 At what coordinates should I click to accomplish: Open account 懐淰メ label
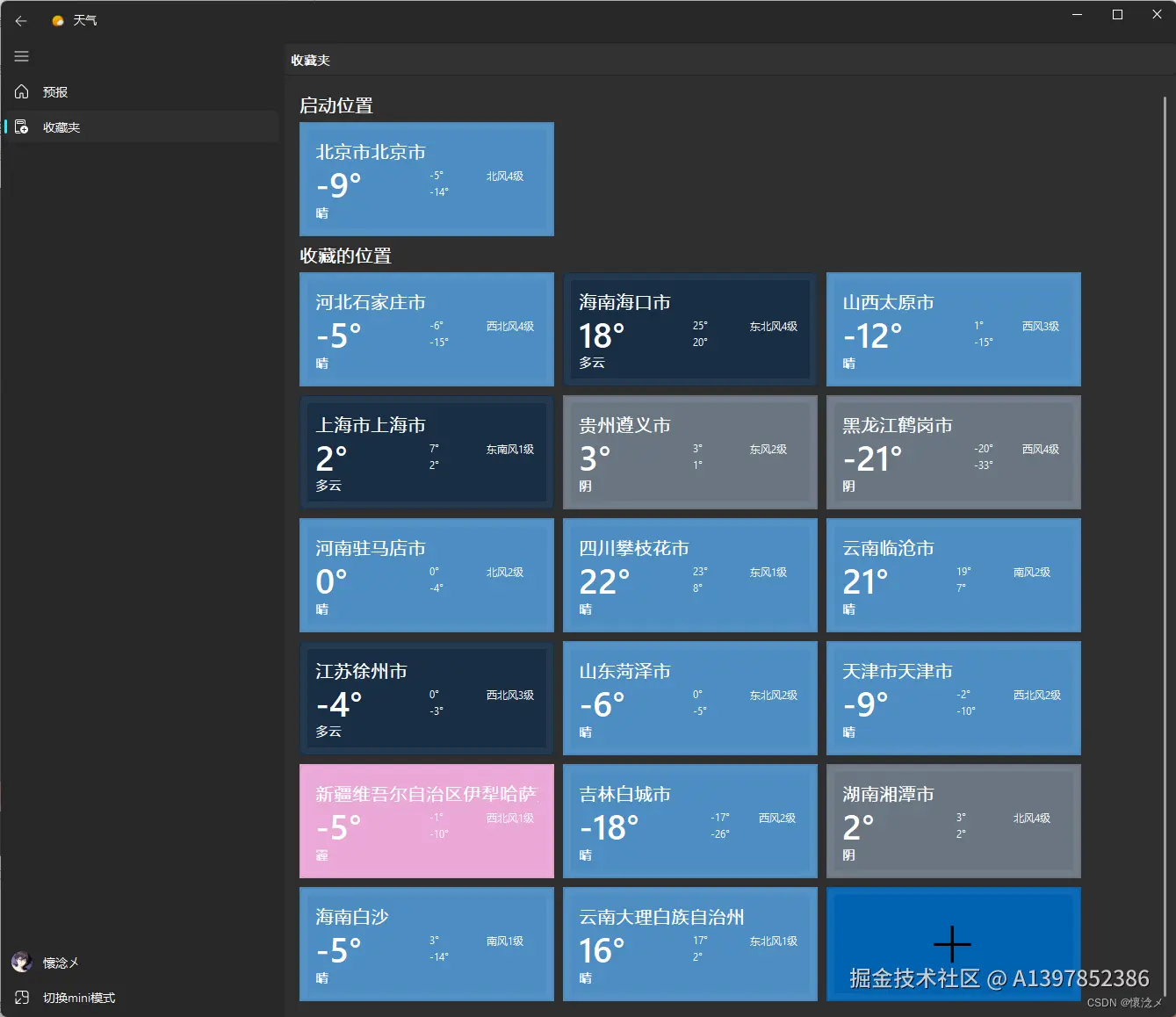(61, 963)
